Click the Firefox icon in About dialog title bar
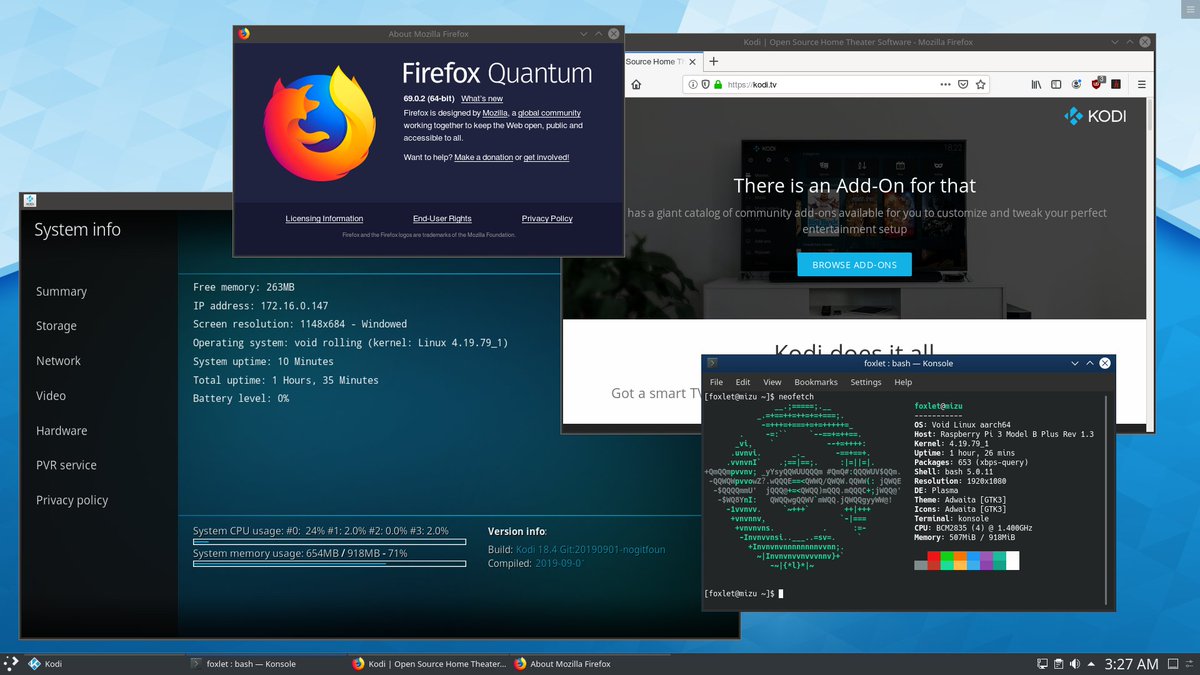The image size is (1200, 675). click(243, 34)
